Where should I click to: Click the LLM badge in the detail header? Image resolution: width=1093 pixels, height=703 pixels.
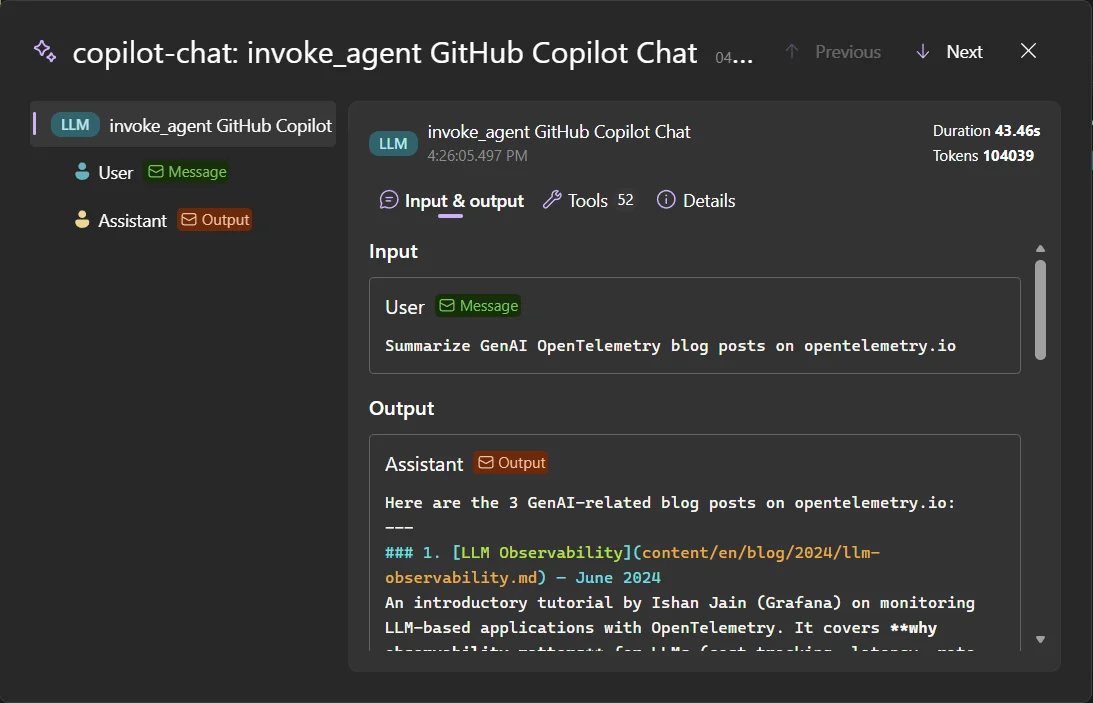point(393,144)
